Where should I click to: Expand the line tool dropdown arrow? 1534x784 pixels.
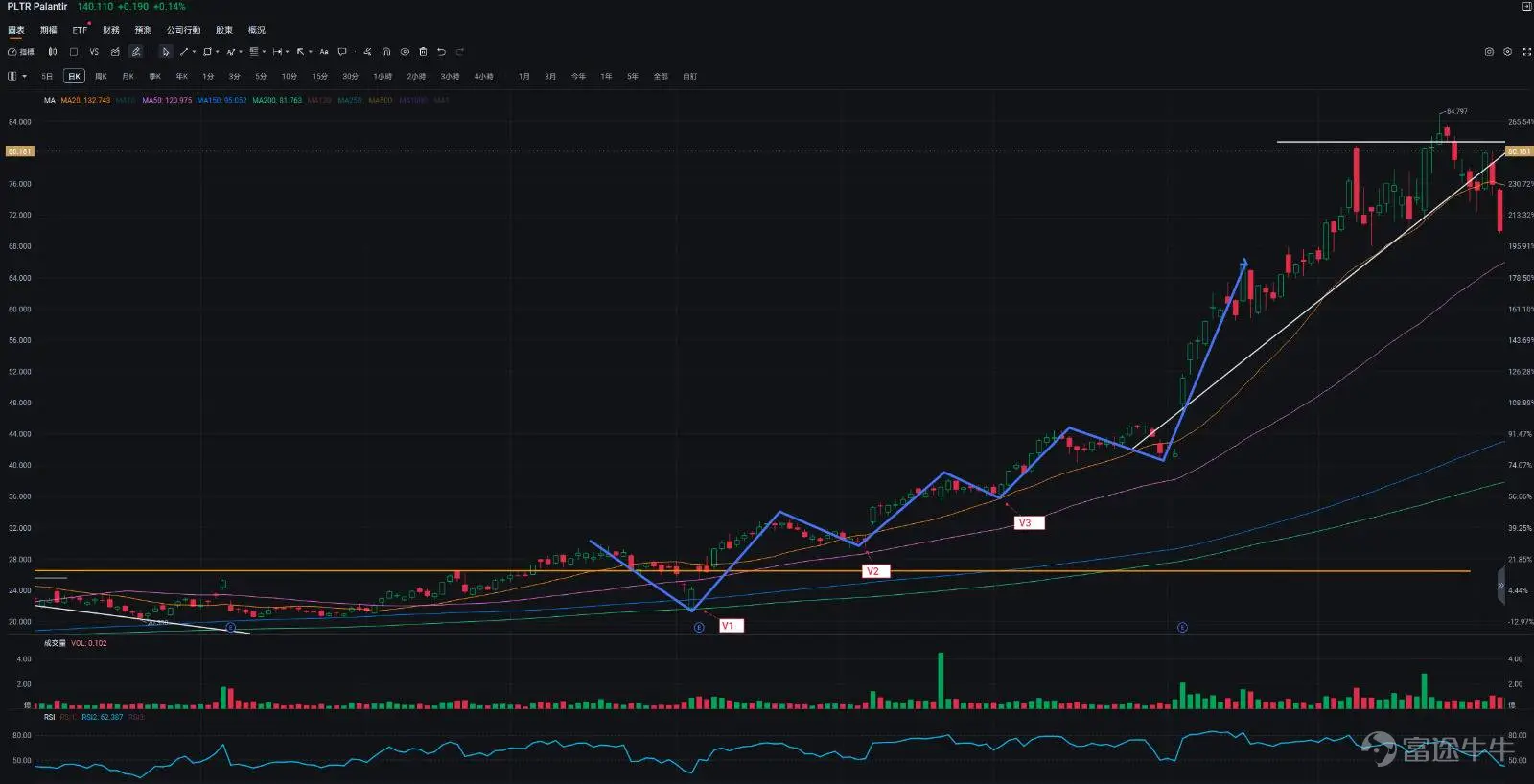tap(194, 52)
